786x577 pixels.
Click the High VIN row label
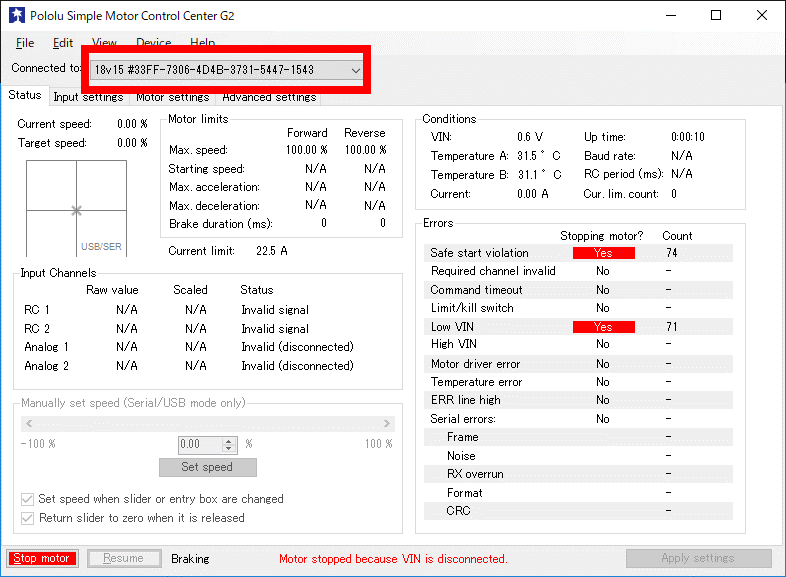[454, 344]
